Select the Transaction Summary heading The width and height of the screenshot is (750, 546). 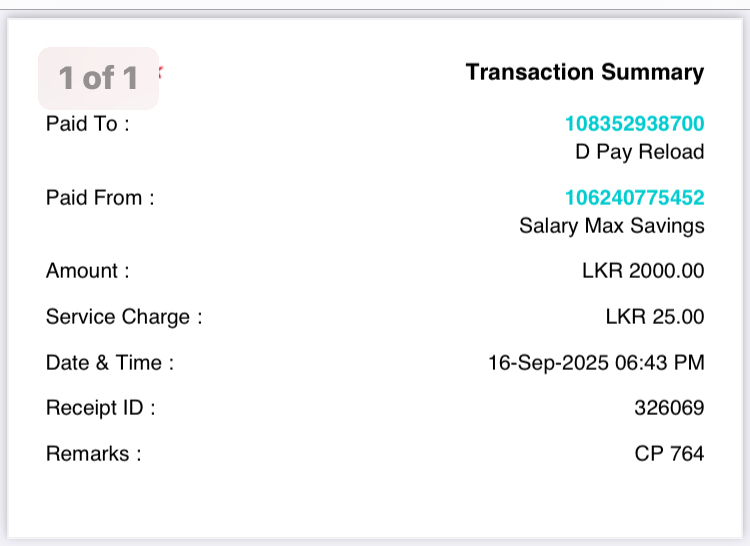click(584, 72)
